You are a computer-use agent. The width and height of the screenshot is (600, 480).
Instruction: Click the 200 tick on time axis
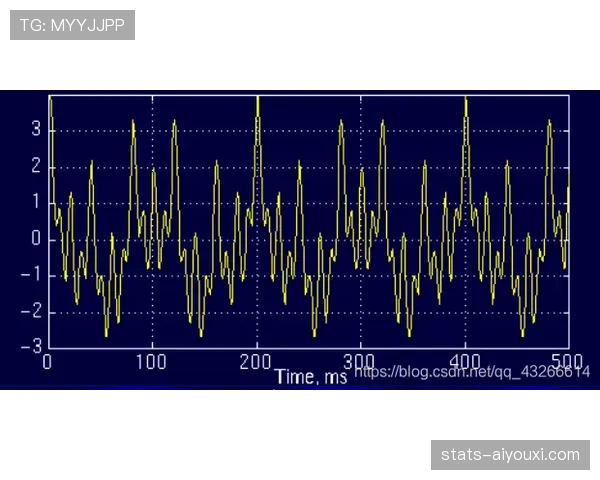257,360
